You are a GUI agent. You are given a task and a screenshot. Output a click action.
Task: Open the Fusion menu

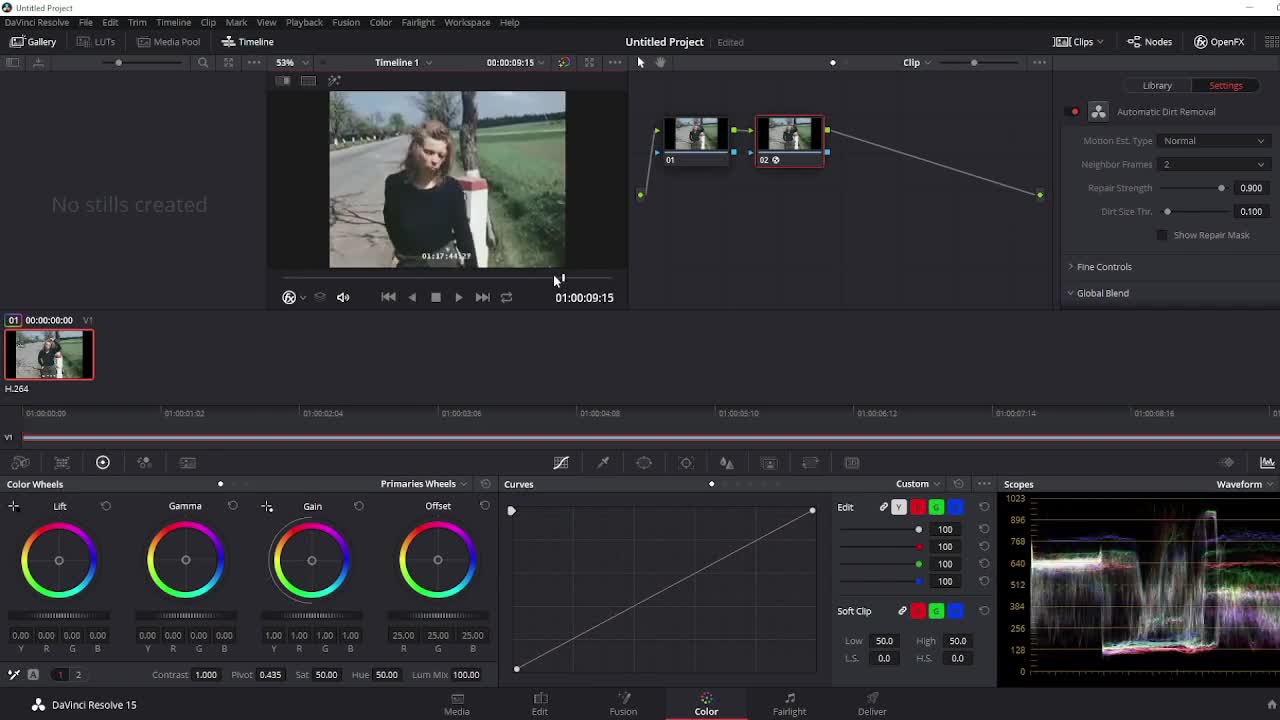346,22
